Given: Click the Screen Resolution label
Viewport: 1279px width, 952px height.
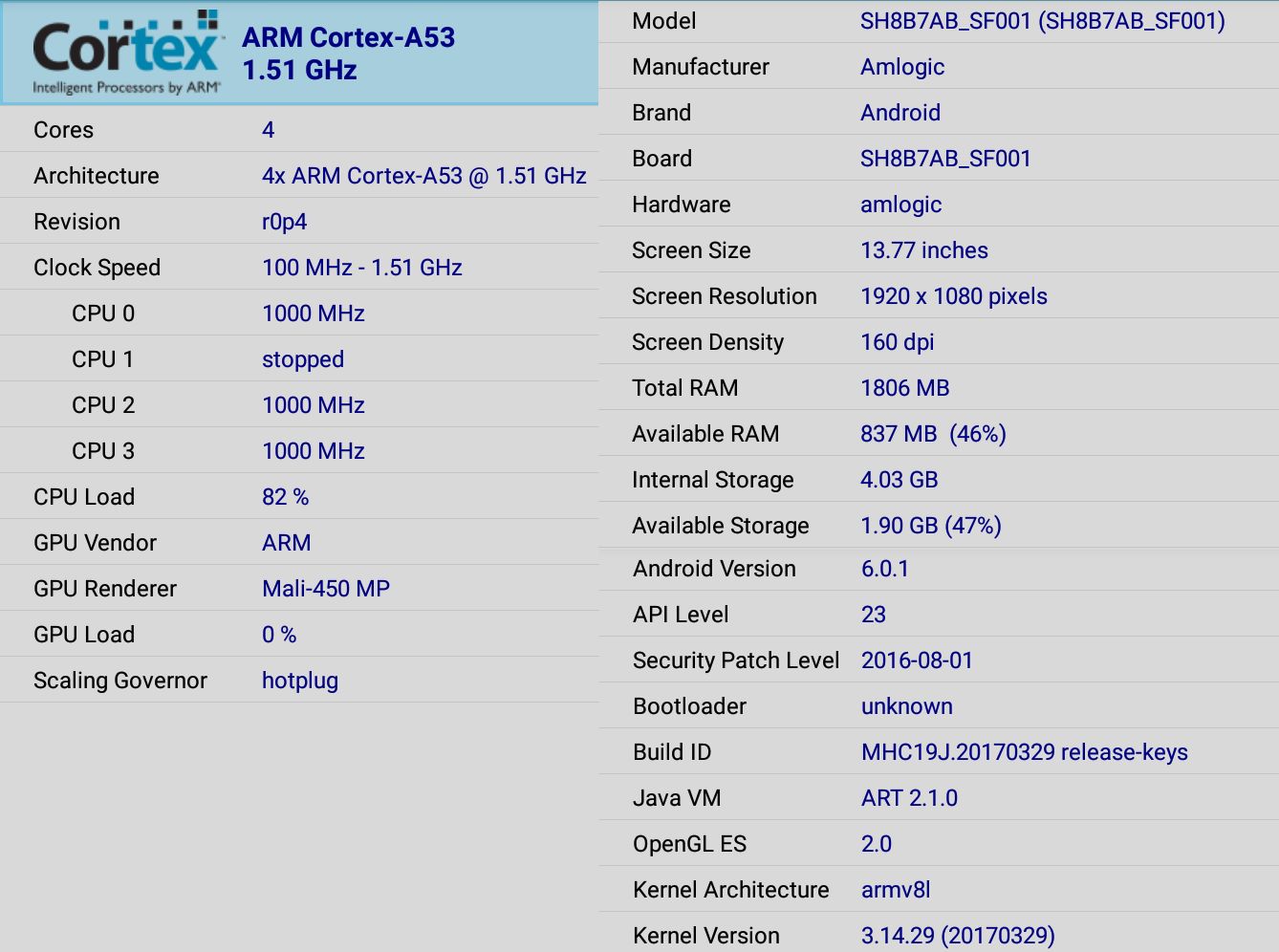Looking at the screenshot, I should [x=725, y=296].
